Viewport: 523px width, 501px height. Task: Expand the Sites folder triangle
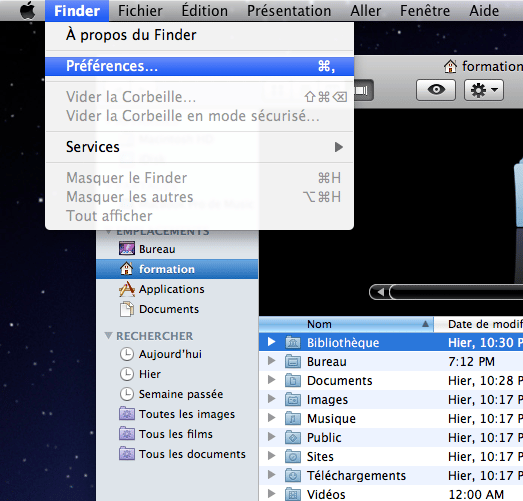coord(272,456)
